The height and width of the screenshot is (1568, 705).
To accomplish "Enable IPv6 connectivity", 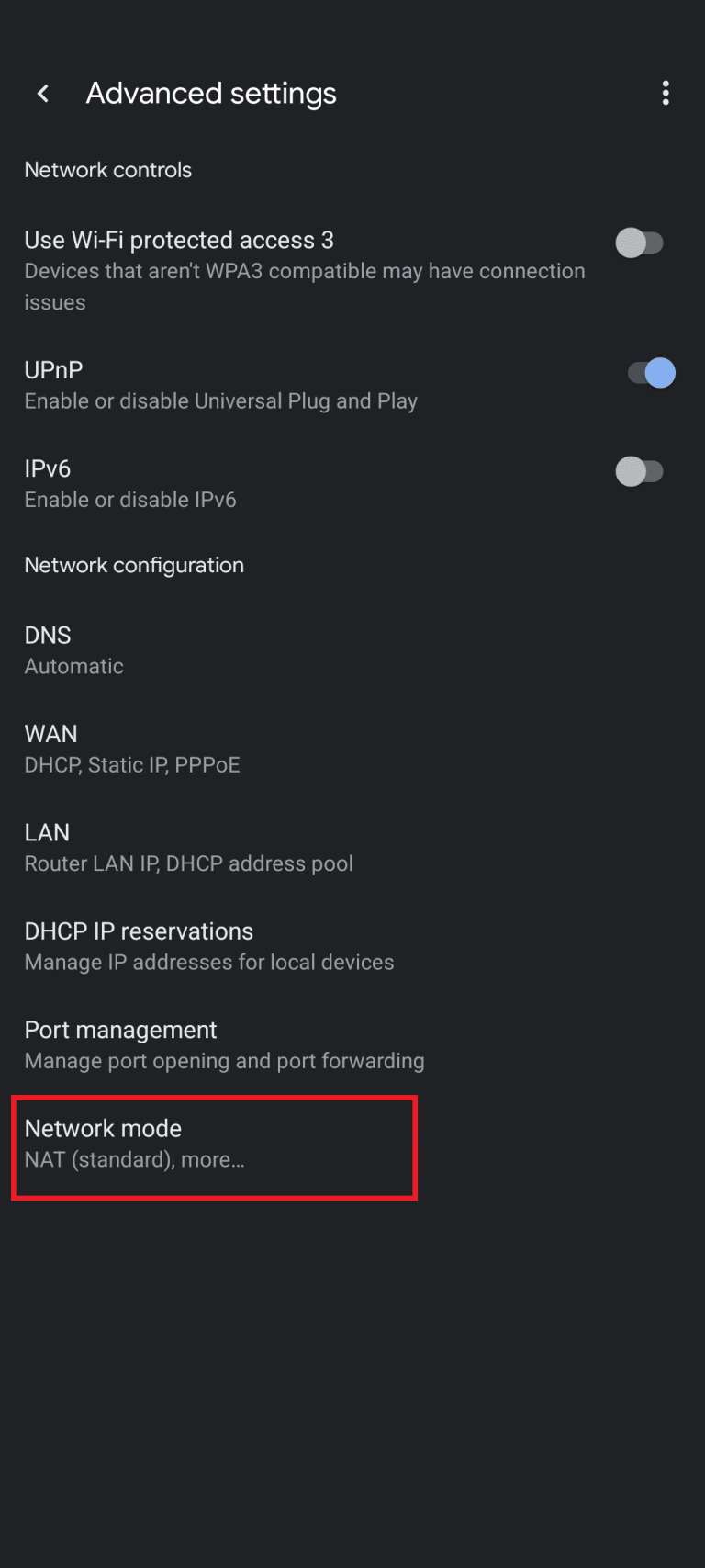I will [x=640, y=471].
